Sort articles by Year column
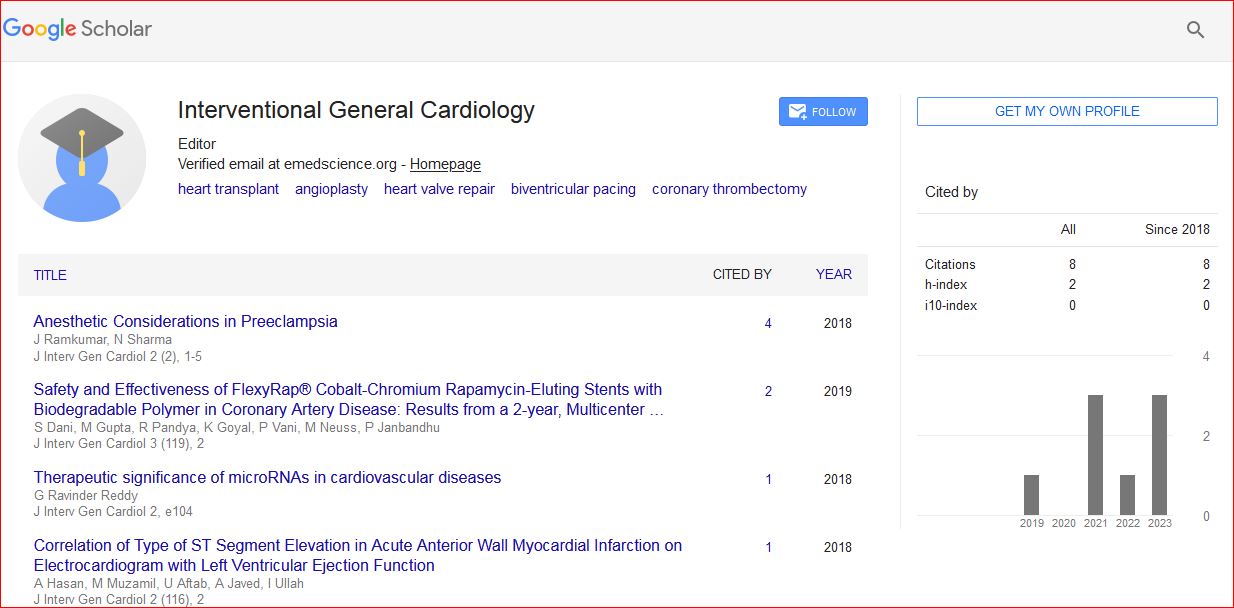 [x=833, y=274]
